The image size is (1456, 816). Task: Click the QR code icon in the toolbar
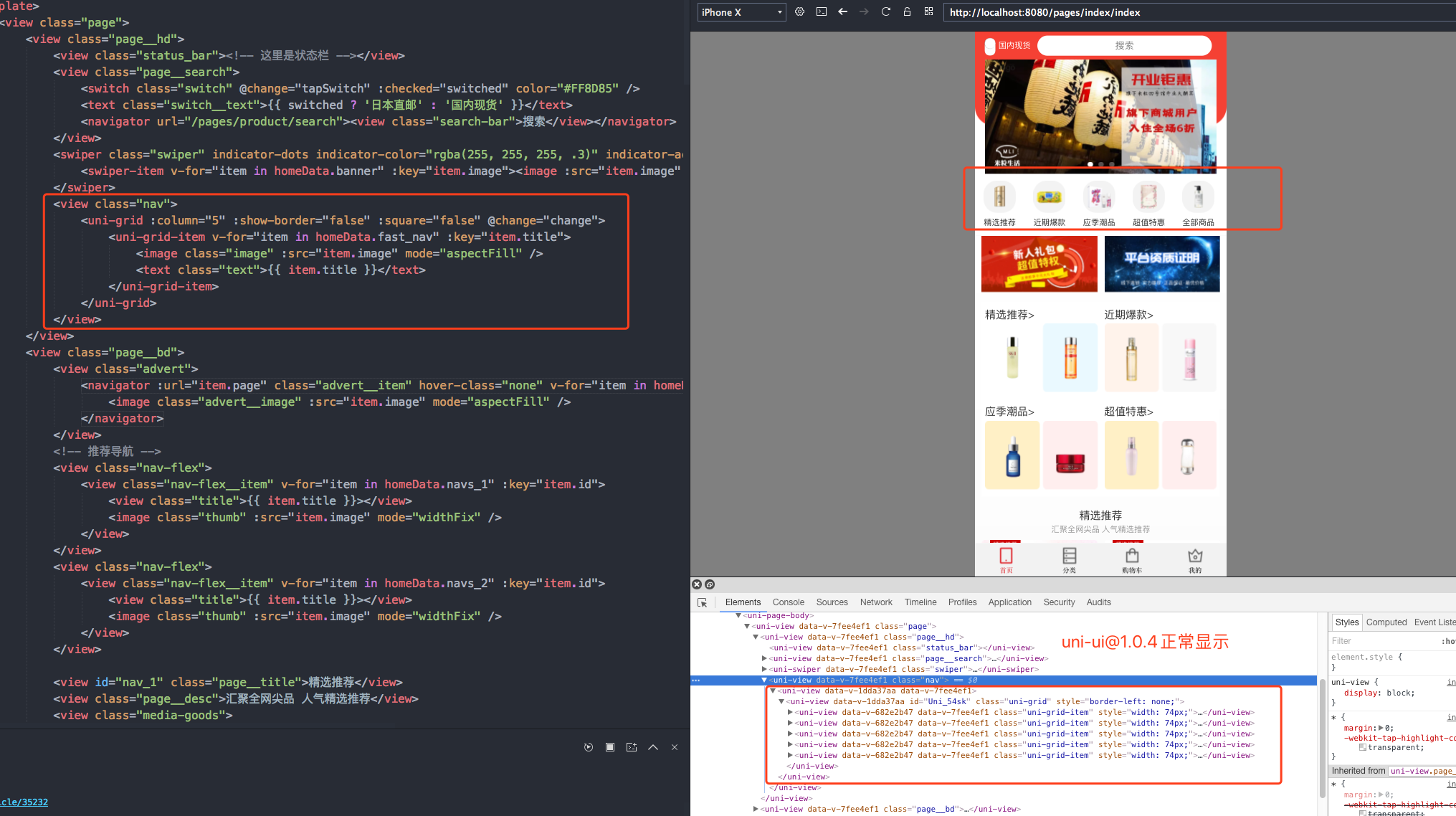point(928,11)
